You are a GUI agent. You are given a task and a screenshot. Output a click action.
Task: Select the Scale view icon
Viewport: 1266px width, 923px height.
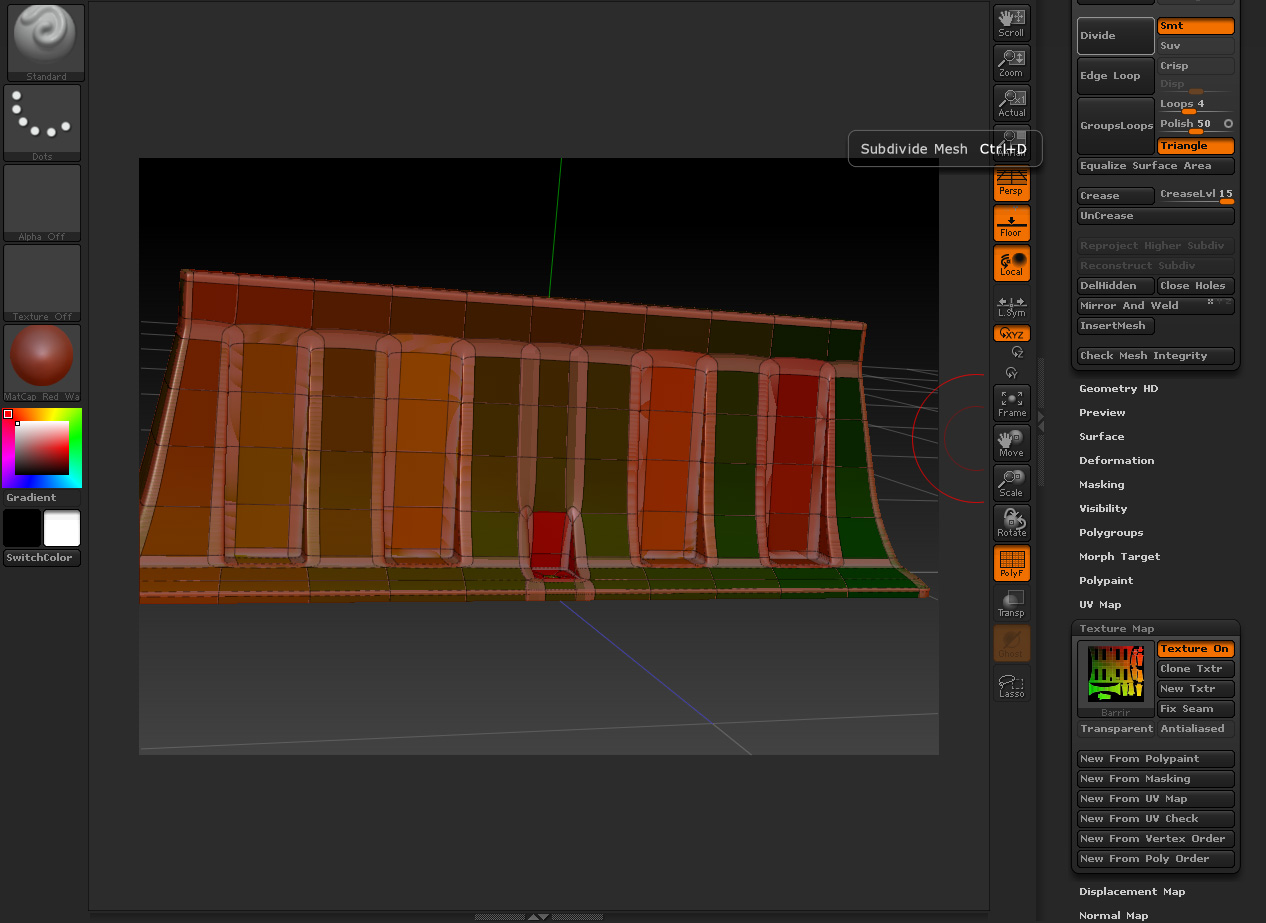1011,483
